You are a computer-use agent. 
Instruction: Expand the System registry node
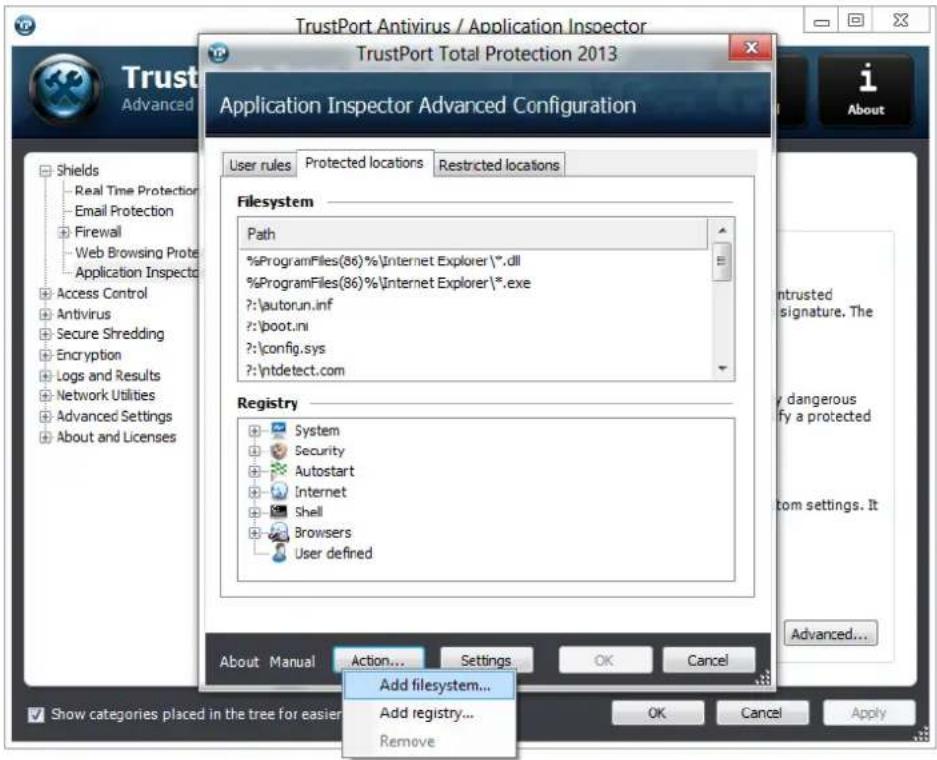click(254, 431)
